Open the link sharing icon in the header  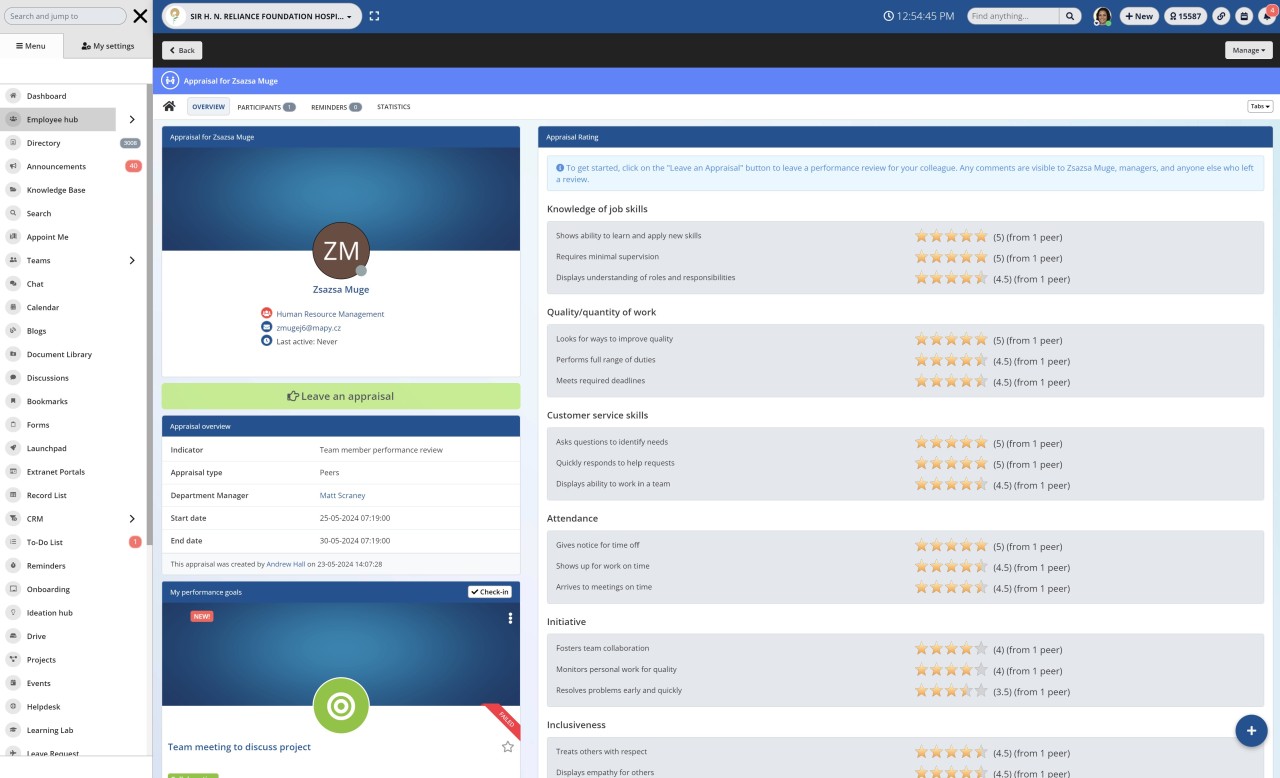click(x=1219, y=16)
